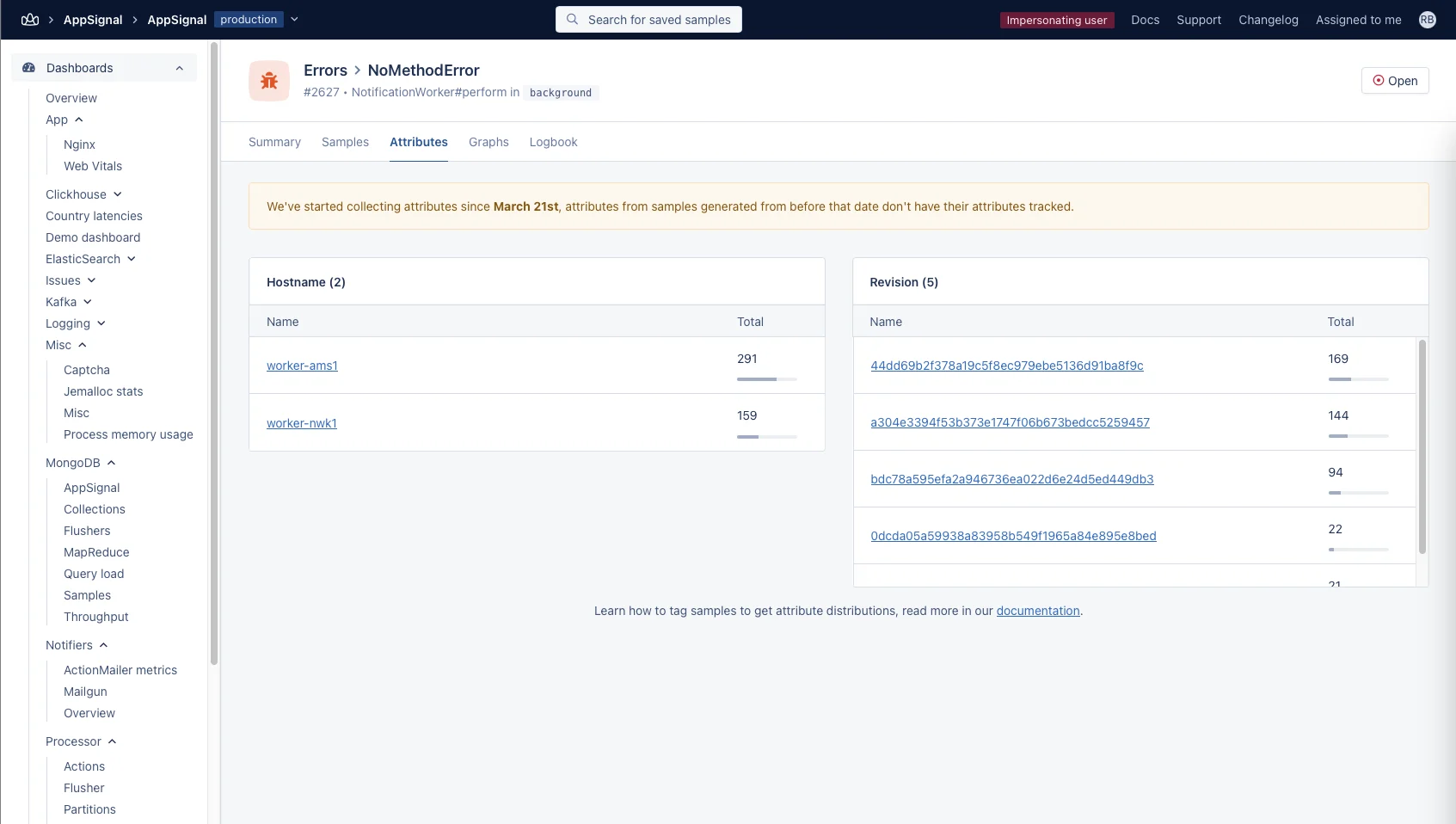
Task: Expand the Clickhouse sidebar group
Action: pyautogui.click(x=118, y=194)
